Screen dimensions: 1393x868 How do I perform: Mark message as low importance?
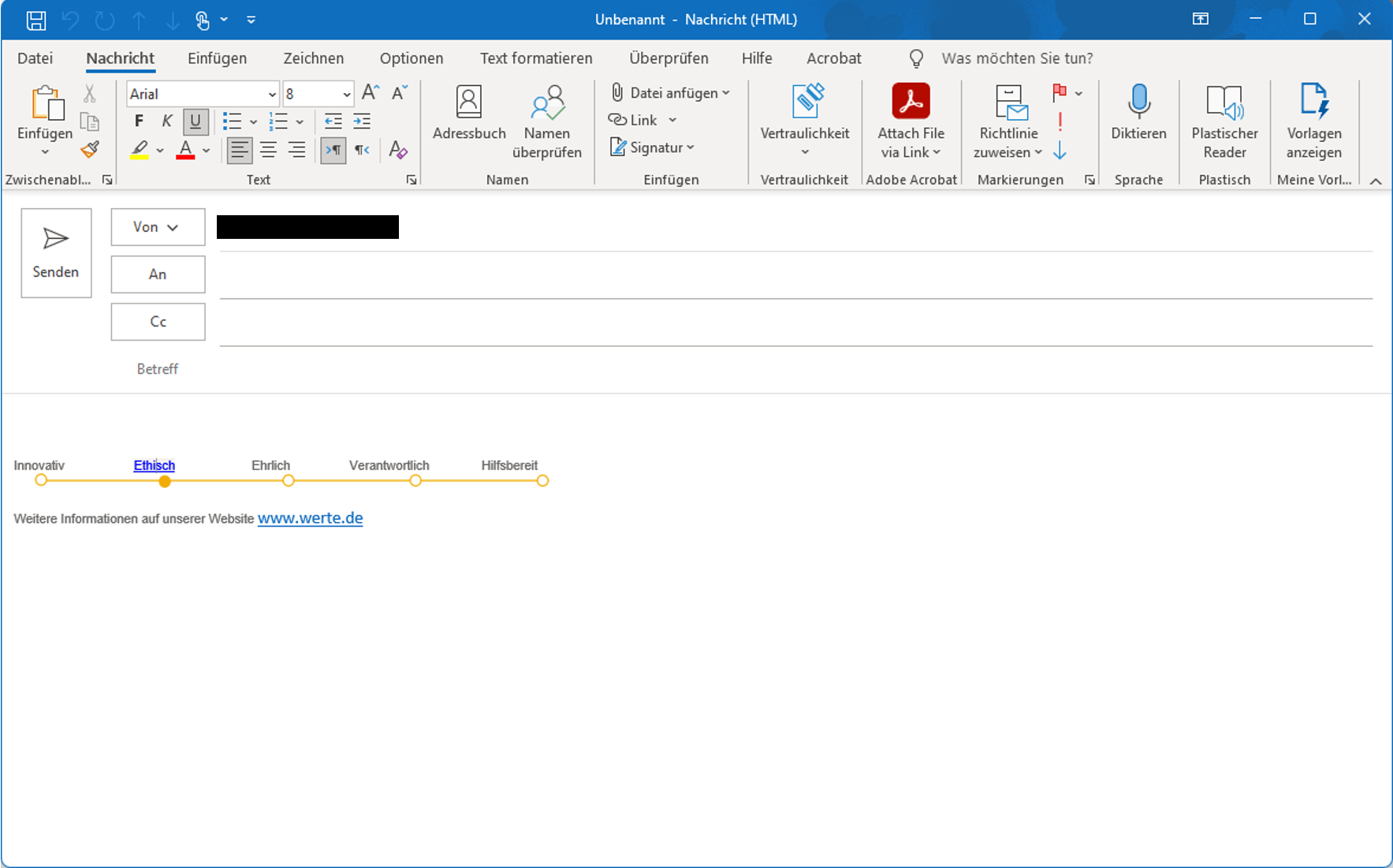pyautogui.click(x=1060, y=150)
